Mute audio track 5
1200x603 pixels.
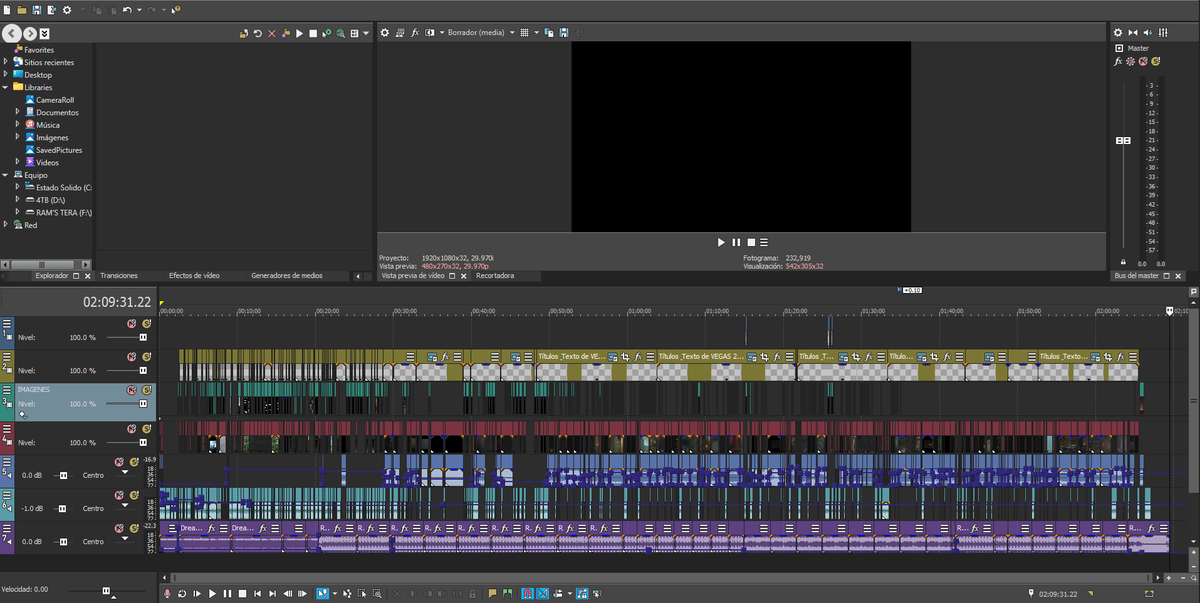tap(119, 462)
